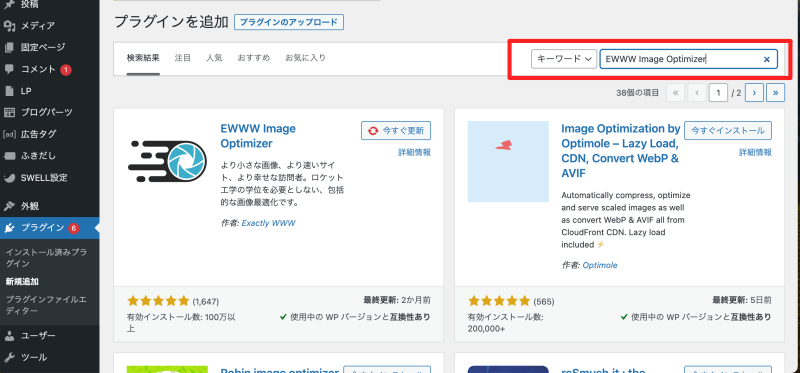The image size is (800, 373).
Task: Click the ツール menu label
Action: (34, 357)
